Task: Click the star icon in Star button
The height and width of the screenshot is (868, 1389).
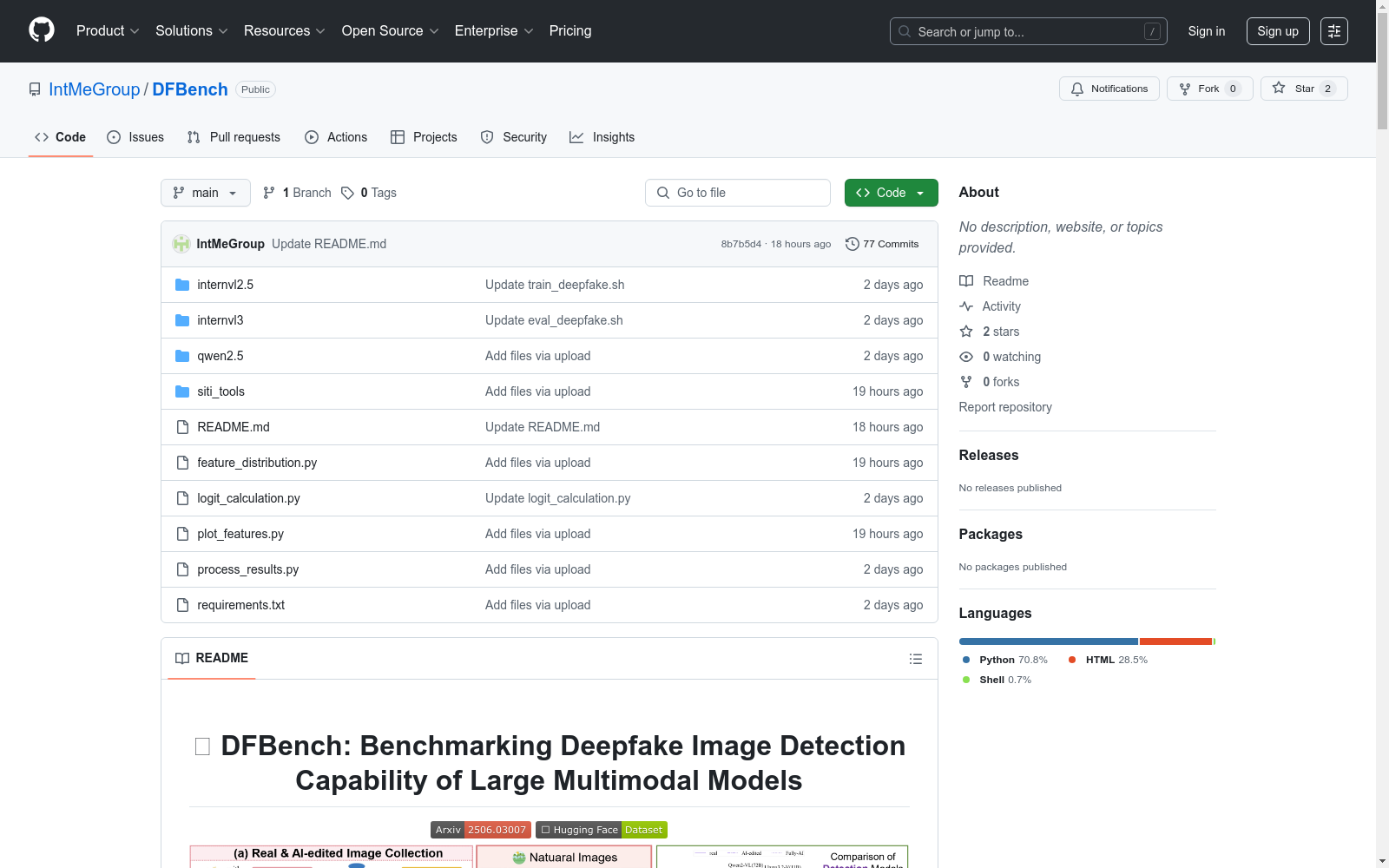Action: point(1279,88)
